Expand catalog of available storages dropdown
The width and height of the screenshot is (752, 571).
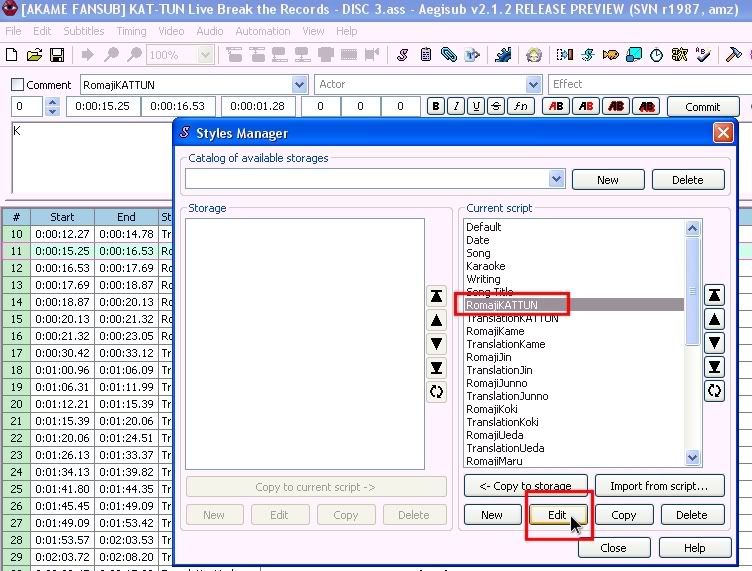pyautogui.click(x=557, y=179)
